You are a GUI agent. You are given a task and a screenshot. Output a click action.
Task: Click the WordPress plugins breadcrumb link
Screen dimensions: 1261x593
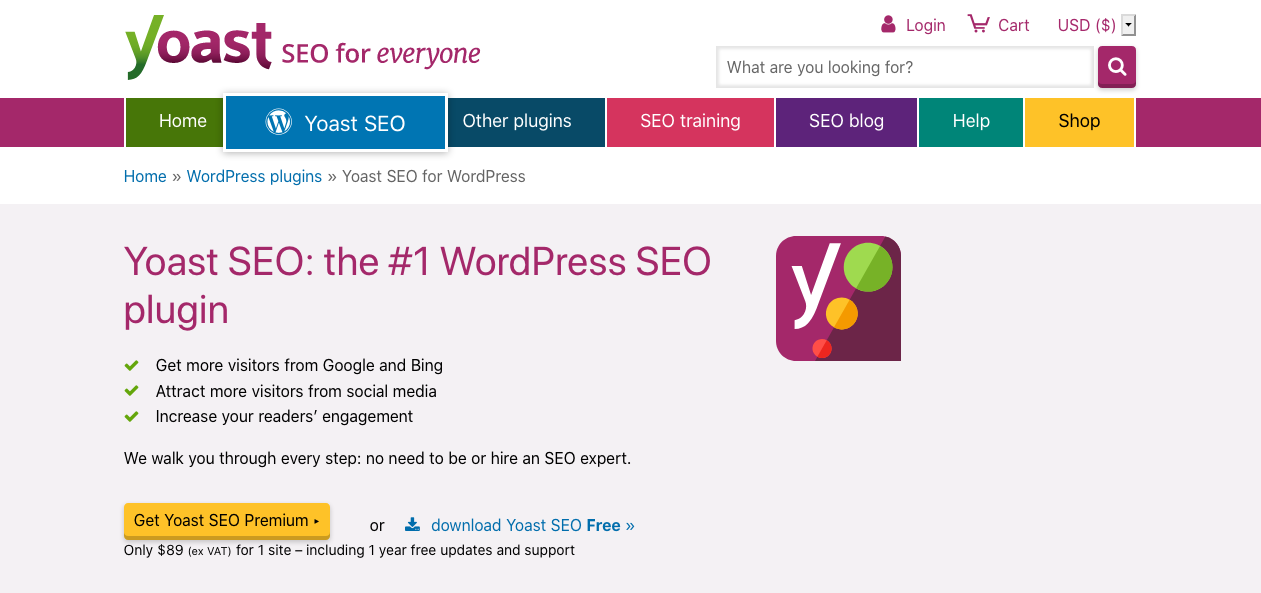pyautogui.click(x=254, y=176)
